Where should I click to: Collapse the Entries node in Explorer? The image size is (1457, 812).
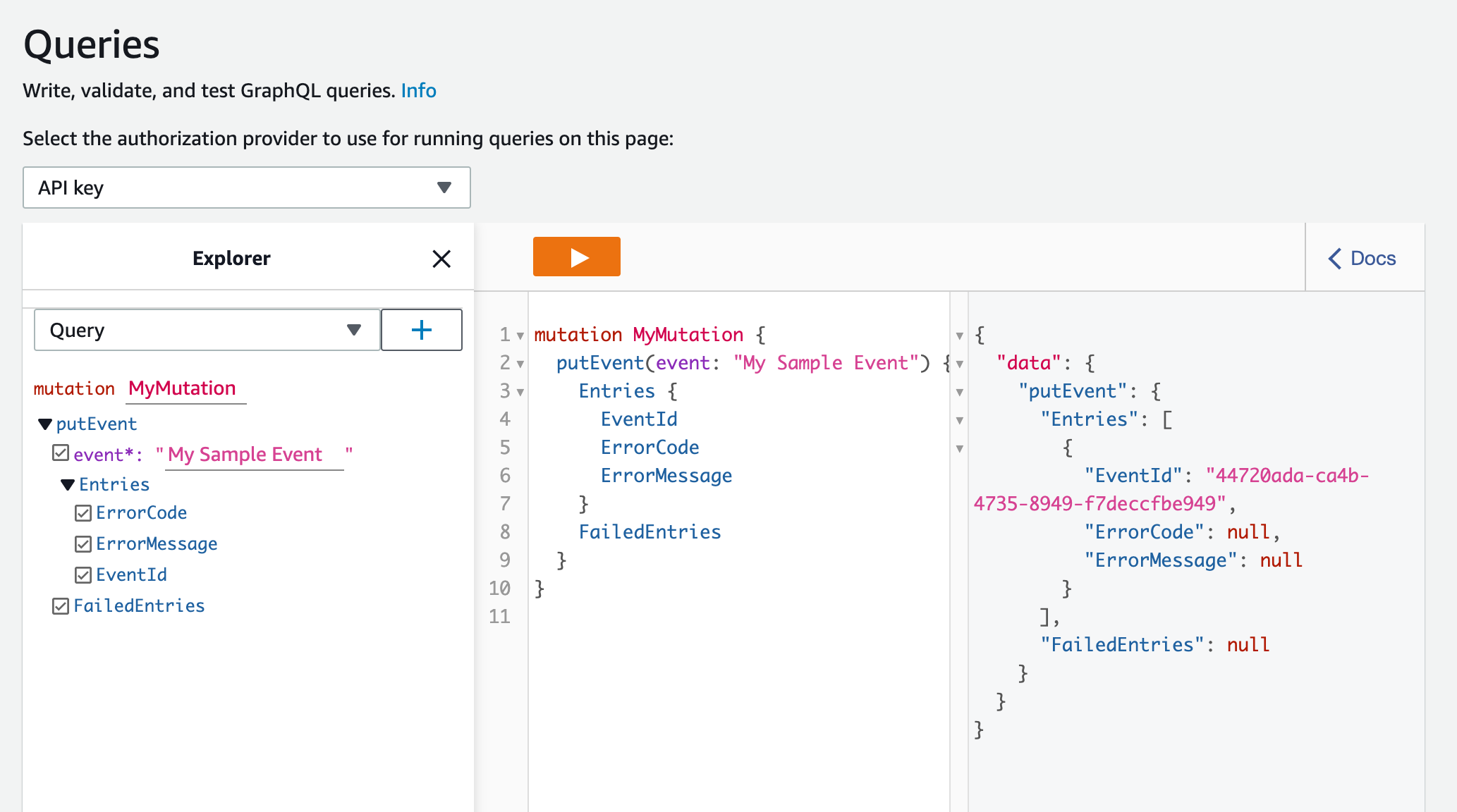[x=68, y=484]
